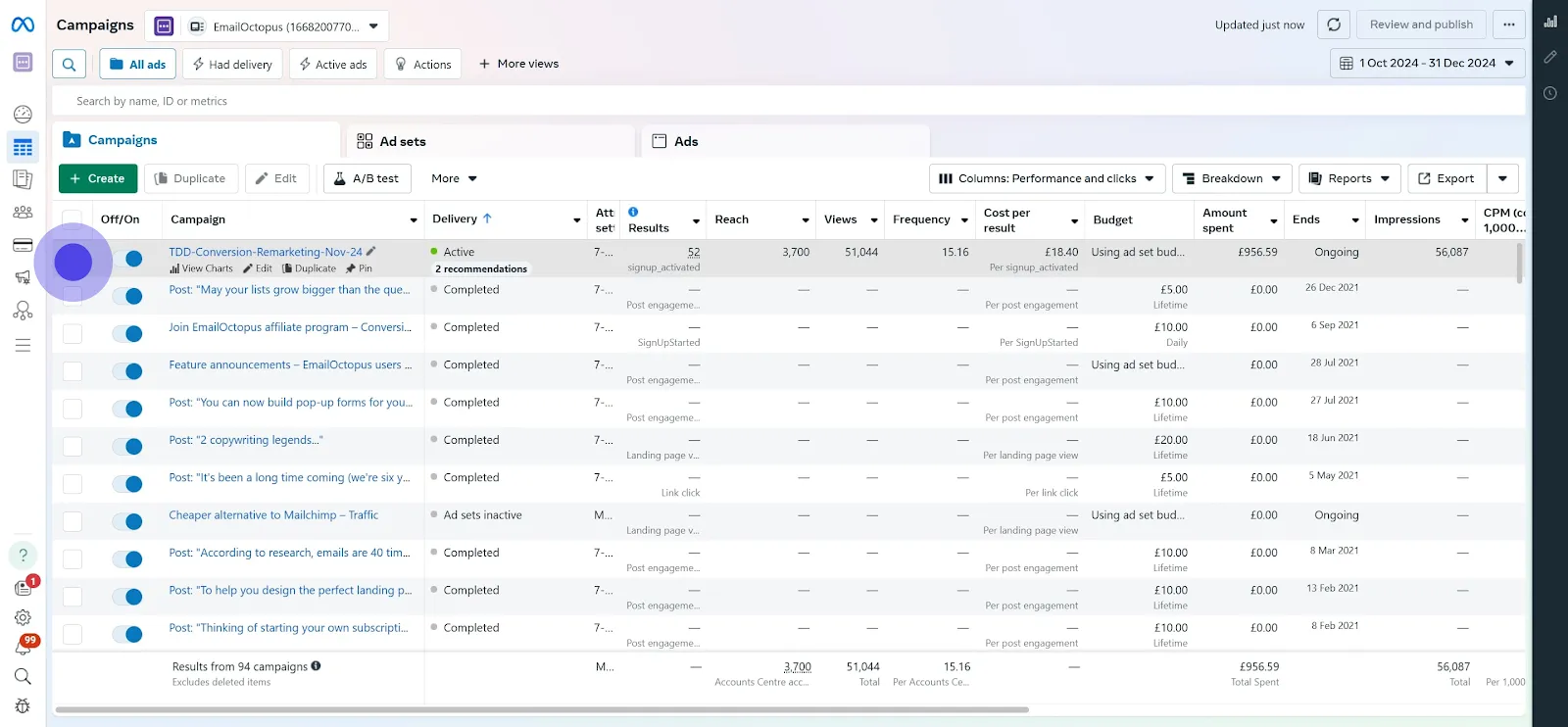The height and width of the screenshot is (727, 1568).
Task: Open the Breakdown dropdown
Action: tap(1232, 178)
